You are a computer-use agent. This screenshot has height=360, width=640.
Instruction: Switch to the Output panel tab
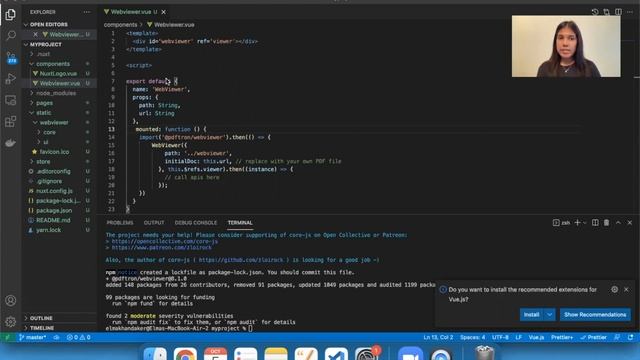tap(154, 223)
